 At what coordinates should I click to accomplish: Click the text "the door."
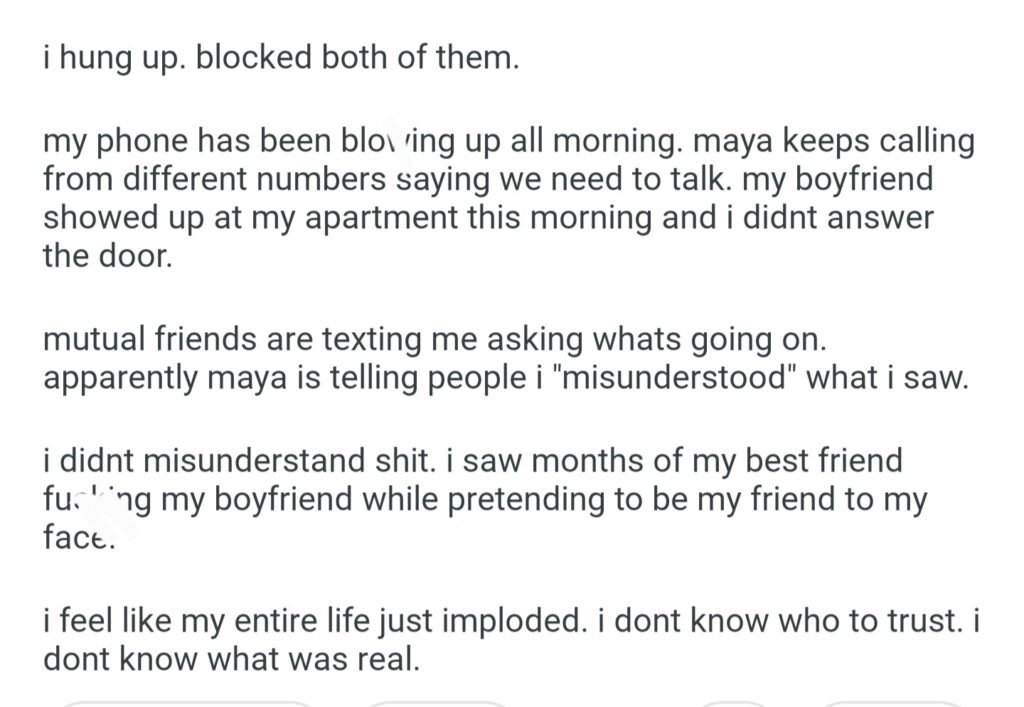tap(107, 255)
